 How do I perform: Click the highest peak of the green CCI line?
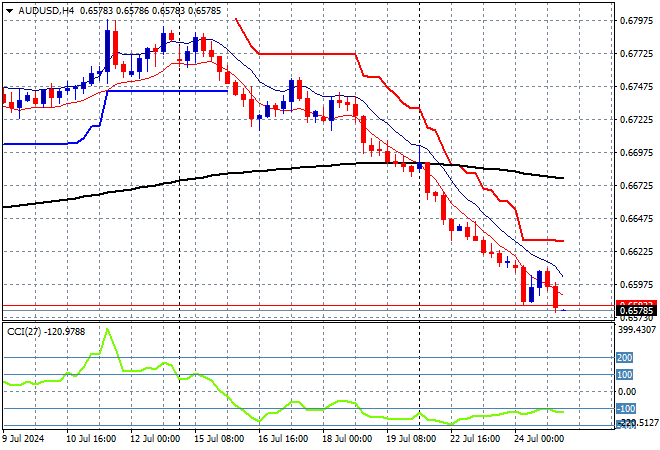coord(107,329)
